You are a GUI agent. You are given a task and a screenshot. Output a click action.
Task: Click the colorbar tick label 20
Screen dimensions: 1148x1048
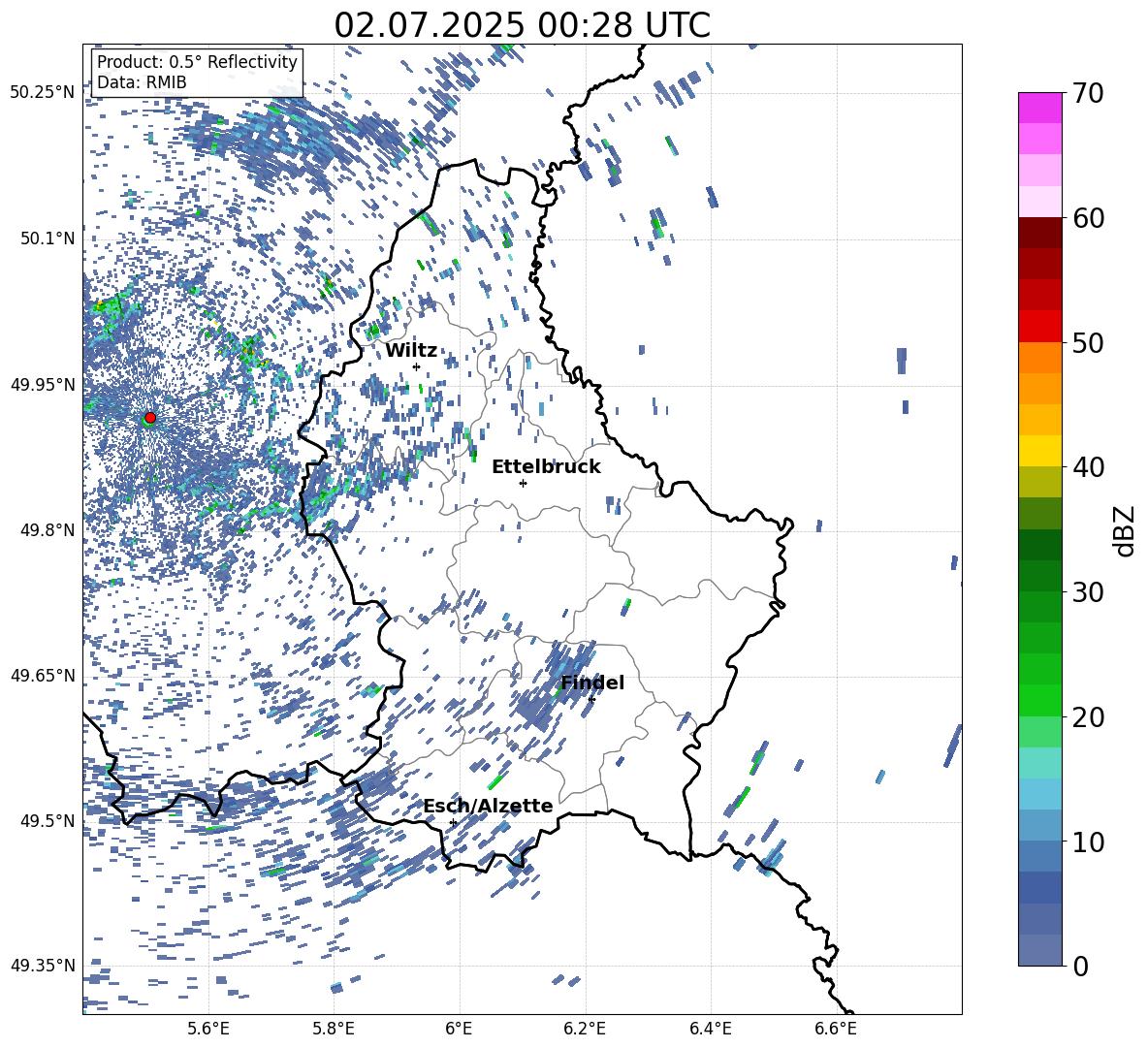tap(1088, 716)
